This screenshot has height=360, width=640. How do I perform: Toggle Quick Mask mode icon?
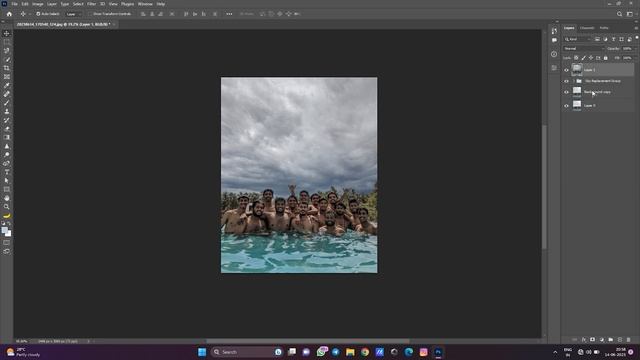tap(7, 243)
